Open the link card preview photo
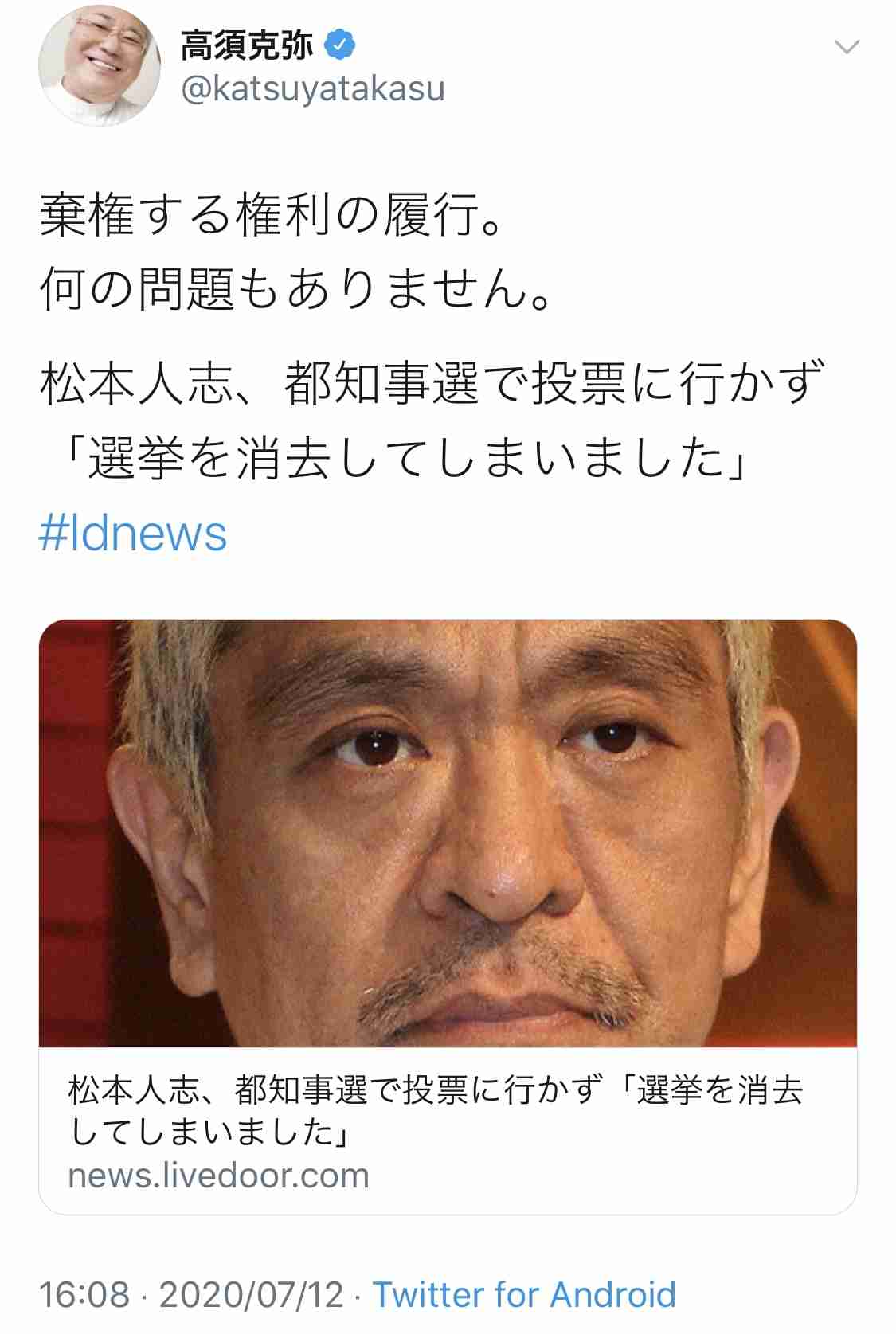This screenshot has width=896, height=1334. [448, 833]
